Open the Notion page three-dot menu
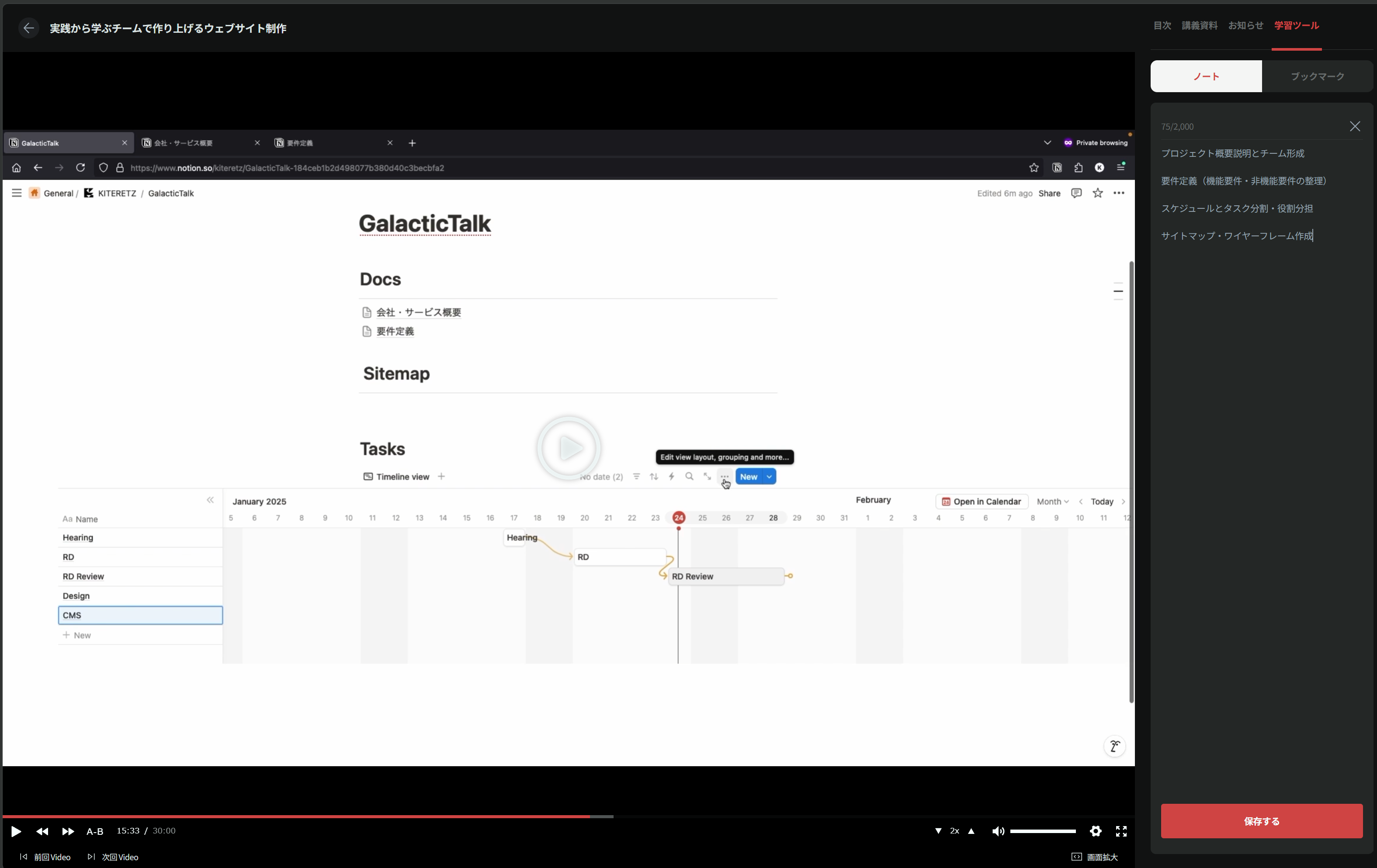The width and height of the screenshot is (1377, 868). (x=1119, y=193)
